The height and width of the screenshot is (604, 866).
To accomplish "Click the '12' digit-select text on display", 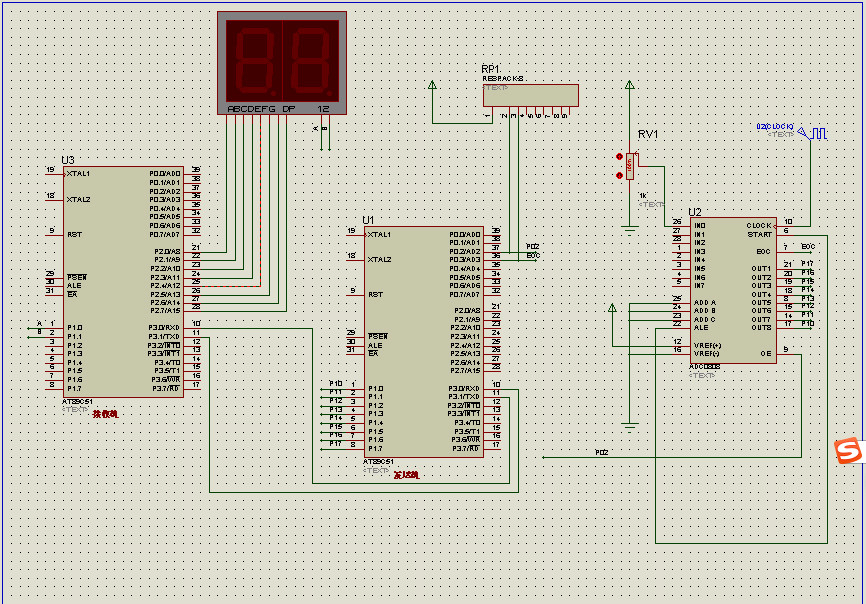I will click(x=323, y=109).
